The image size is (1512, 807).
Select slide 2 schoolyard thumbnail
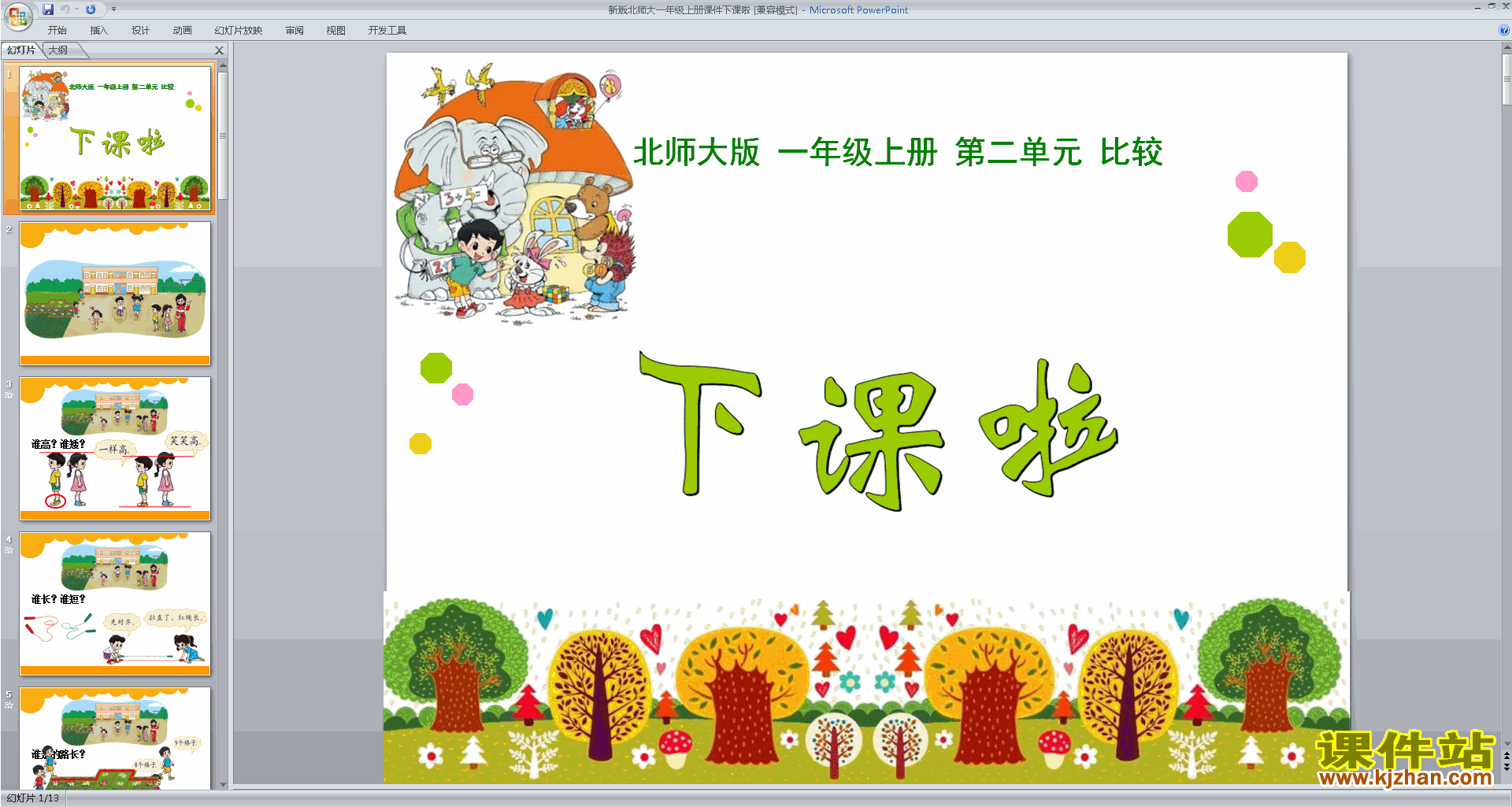coord(115,294)
